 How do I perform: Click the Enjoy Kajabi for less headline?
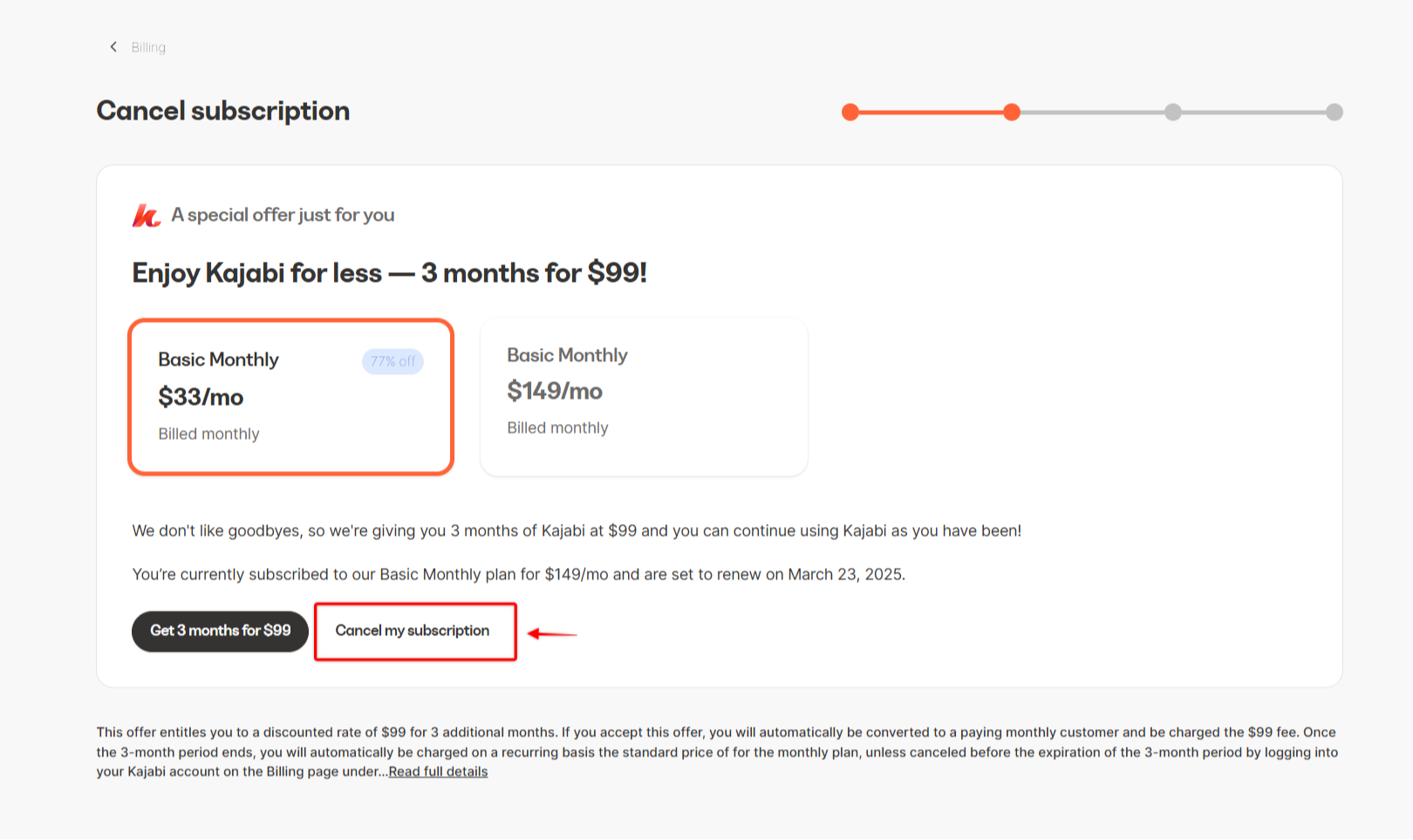[x=389, y=273]
